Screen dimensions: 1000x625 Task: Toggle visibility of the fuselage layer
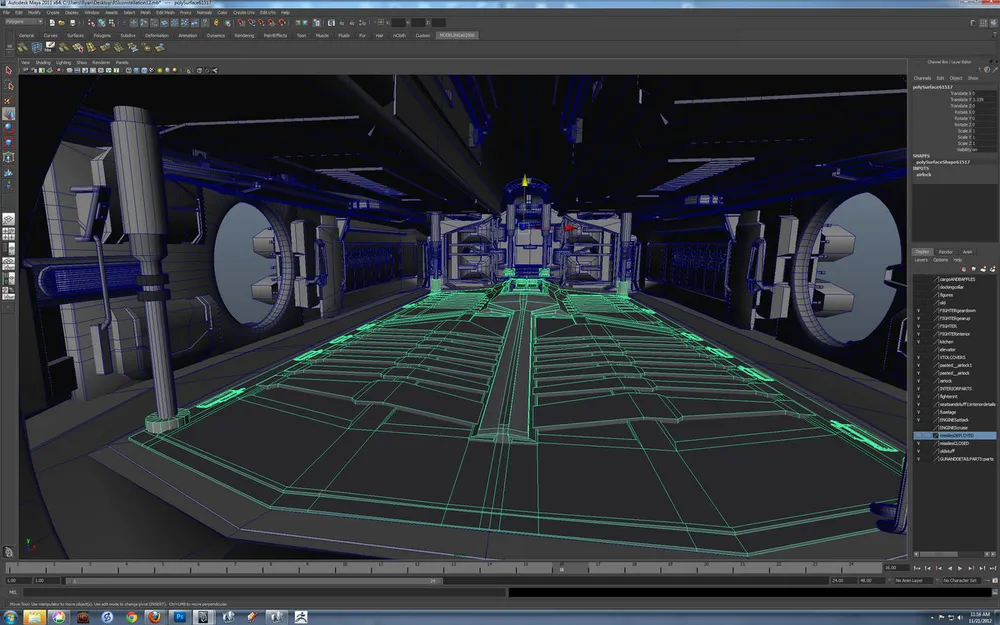918,412
